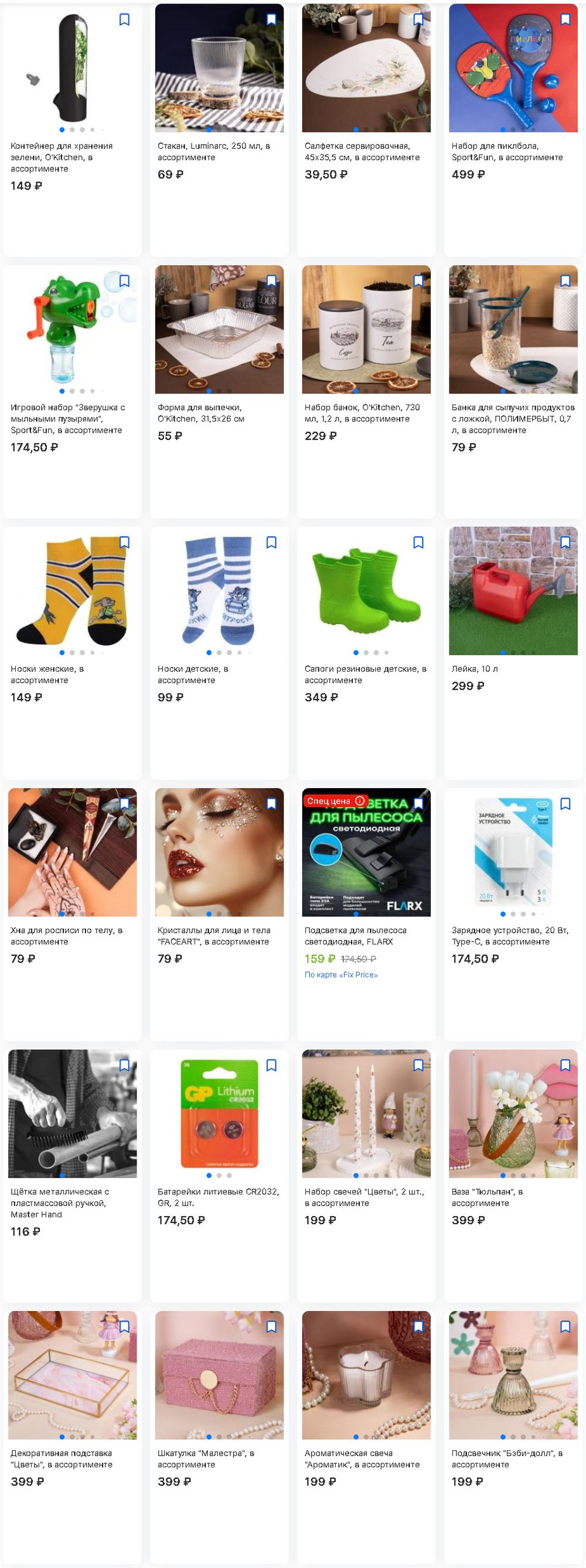Favorite the Тюльпан vase product
This screenshot has height=1568, width=586.
(565, 1065)
